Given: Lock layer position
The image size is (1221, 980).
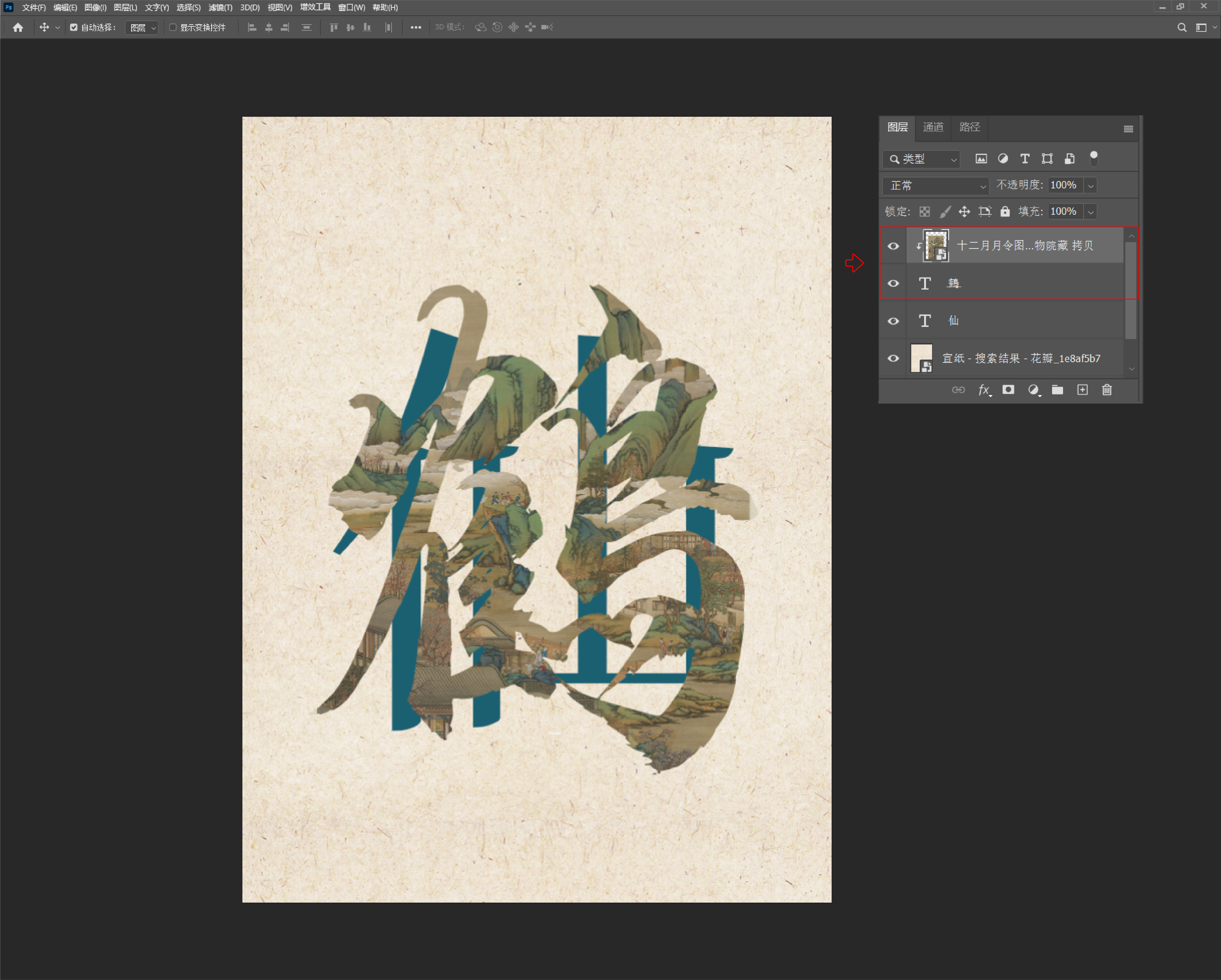Looking at the screenshot, I should click(964, 212).
